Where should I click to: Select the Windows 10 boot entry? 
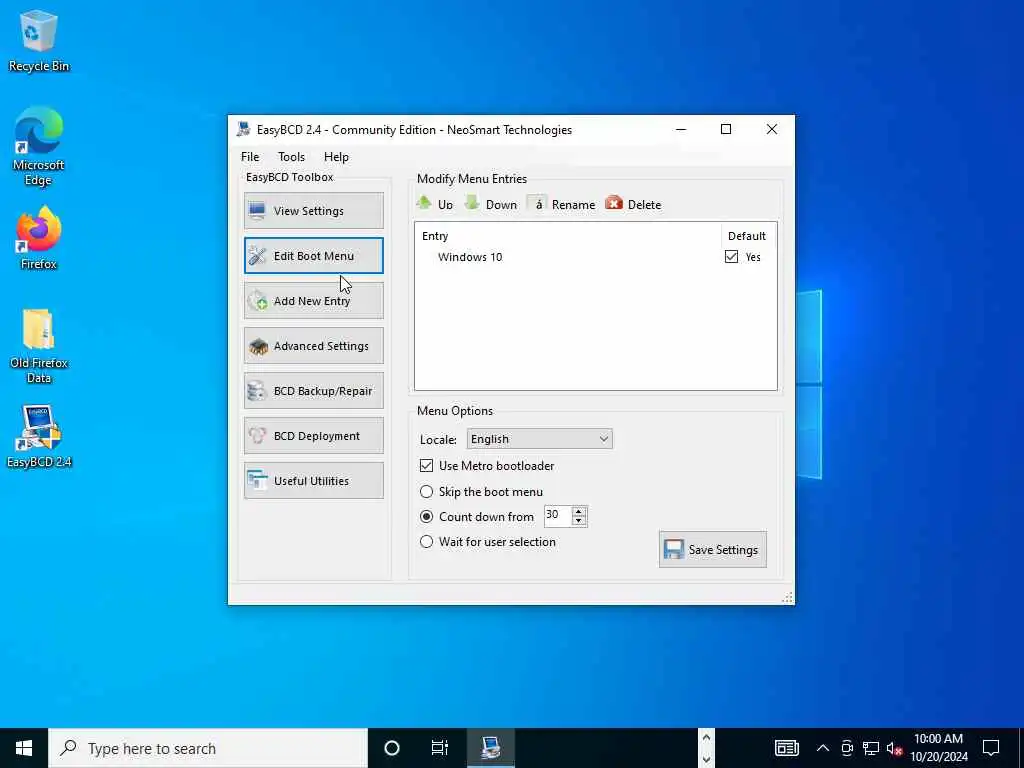tap(470, 257)
